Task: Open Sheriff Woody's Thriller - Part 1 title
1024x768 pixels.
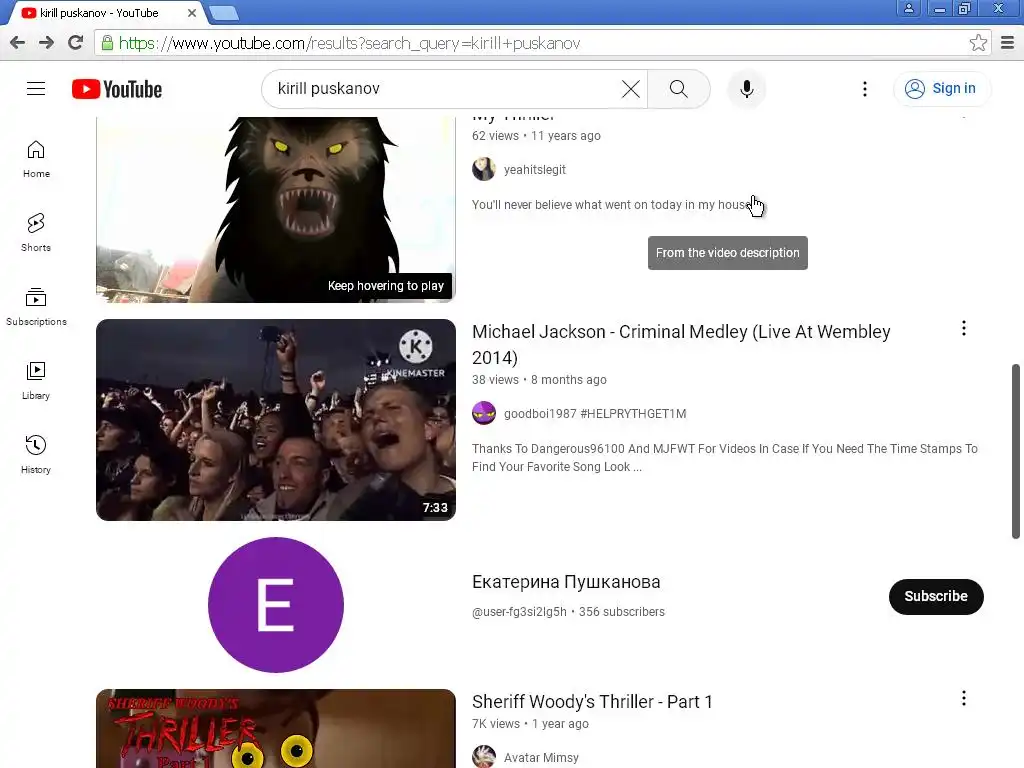Action: (x=592, y=701)
